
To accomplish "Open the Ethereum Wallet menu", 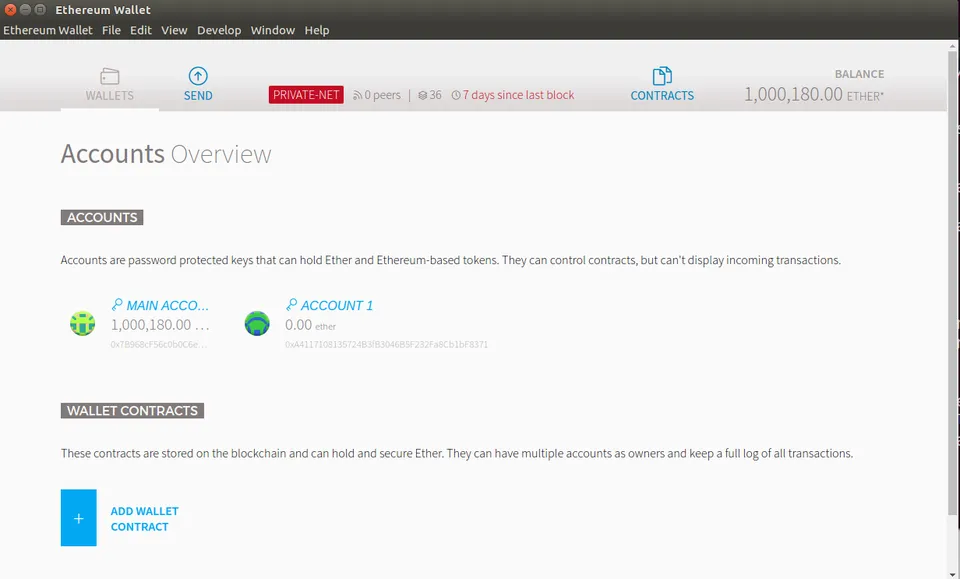I will (48, 30).
